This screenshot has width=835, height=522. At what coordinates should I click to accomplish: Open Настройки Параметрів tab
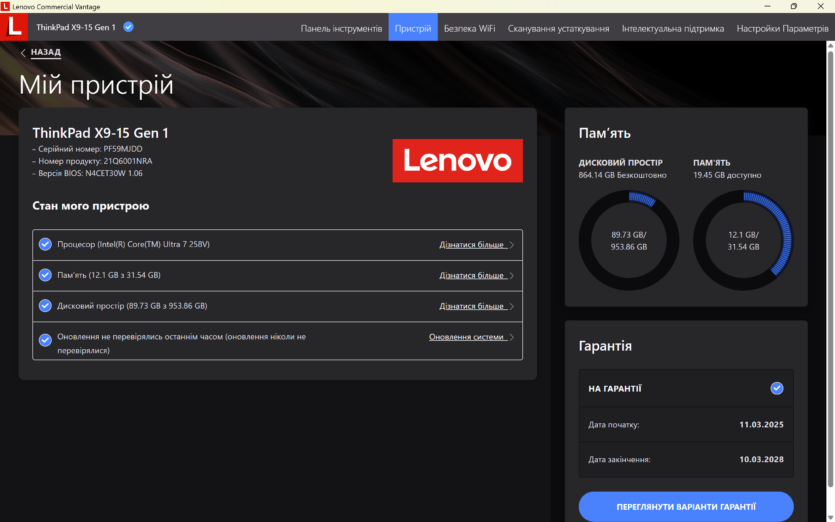tap(782, 28)
